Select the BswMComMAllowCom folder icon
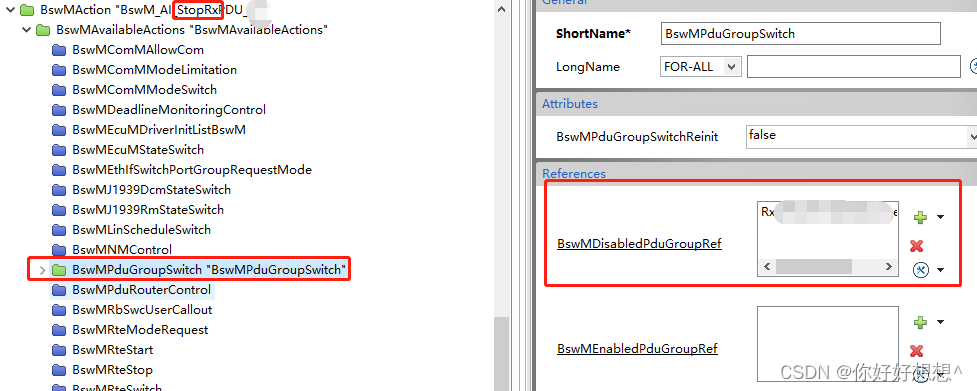This screenshot has width=977, height=391. pyautogui.click(x=59, y=50)
